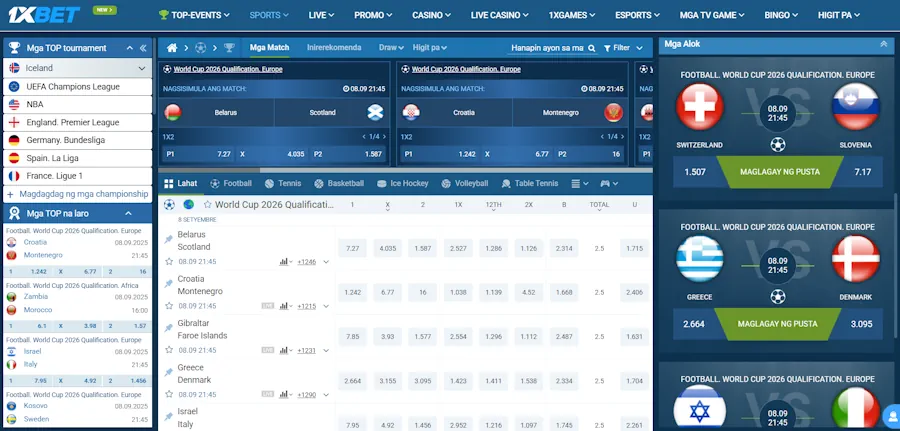900x431 pixels.
Task: Click Denmark flag in Mga Alok card
Action: [855, 259]
